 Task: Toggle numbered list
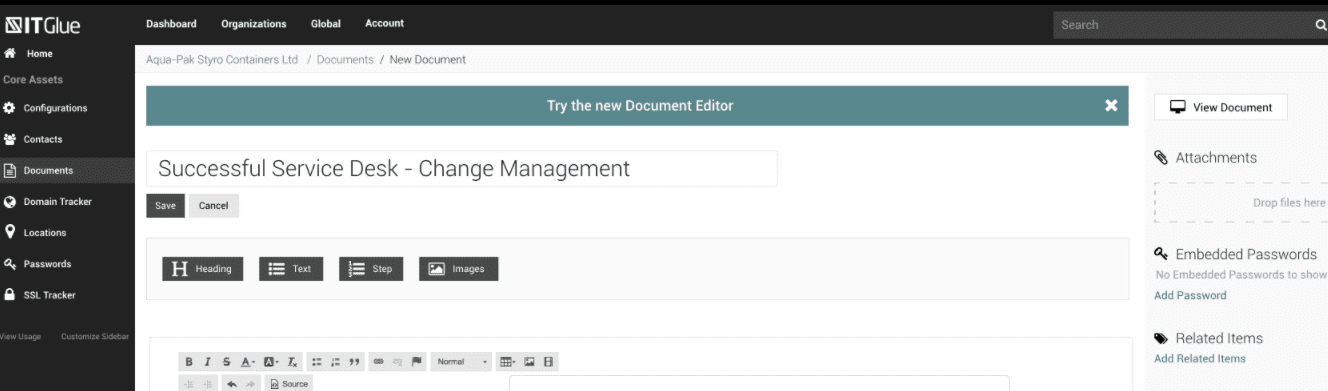(x=335, y=362)
